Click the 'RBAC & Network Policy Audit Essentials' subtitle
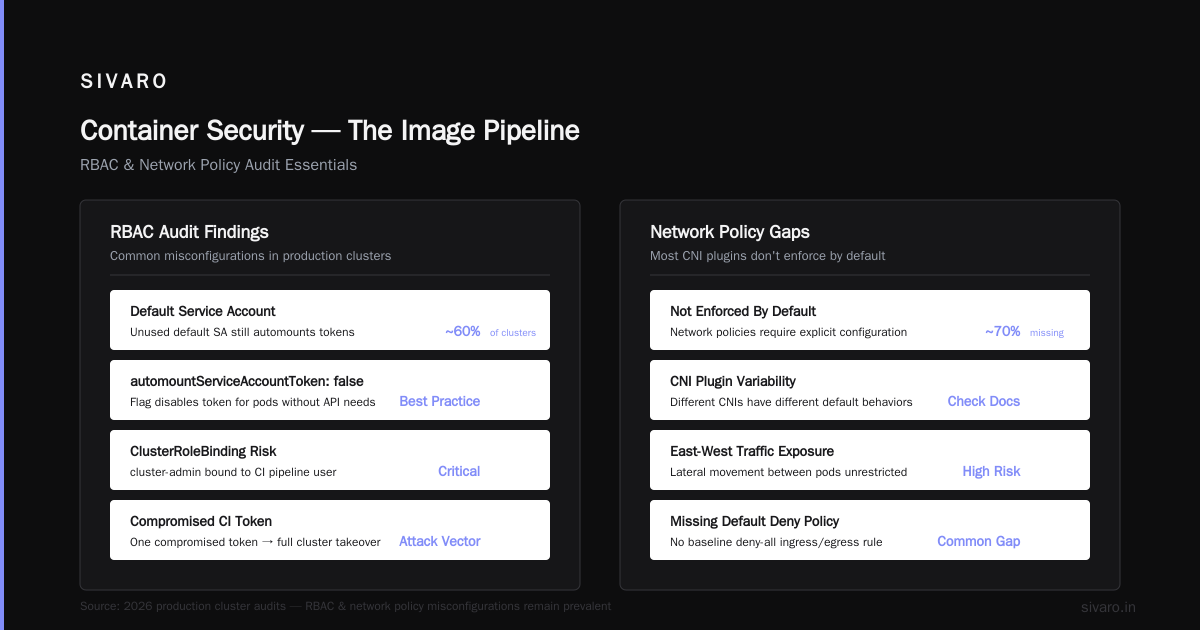Viewport: 1200px width, 630px height. (218, 165)
